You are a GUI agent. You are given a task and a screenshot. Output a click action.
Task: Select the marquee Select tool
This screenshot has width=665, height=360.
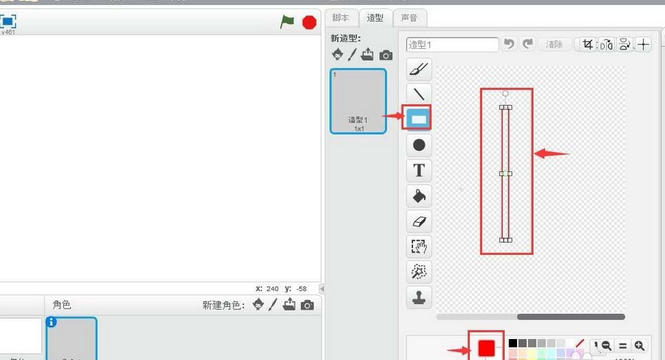click(419, 246)
